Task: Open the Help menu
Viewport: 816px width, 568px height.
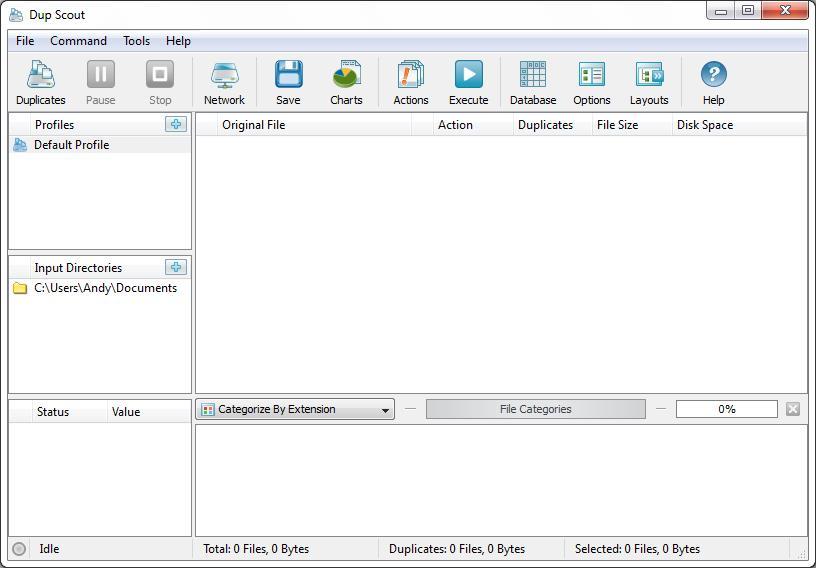Action: pyautogui.click(x=178, y=41)
